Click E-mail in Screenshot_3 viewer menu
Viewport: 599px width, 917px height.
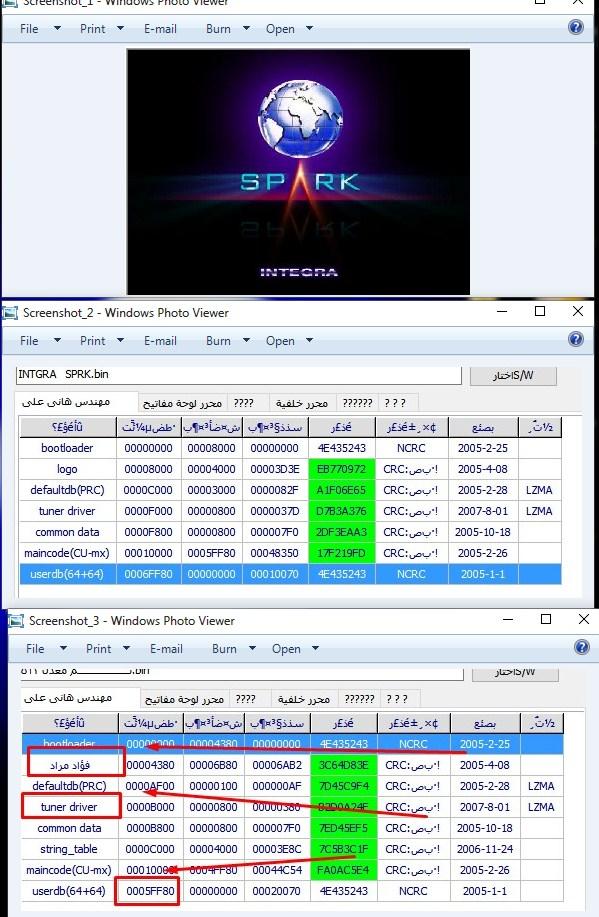click(x=166, y=649)
